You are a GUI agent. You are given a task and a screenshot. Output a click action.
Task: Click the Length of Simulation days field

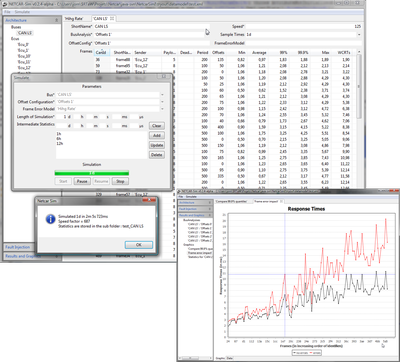coord(62,117)
